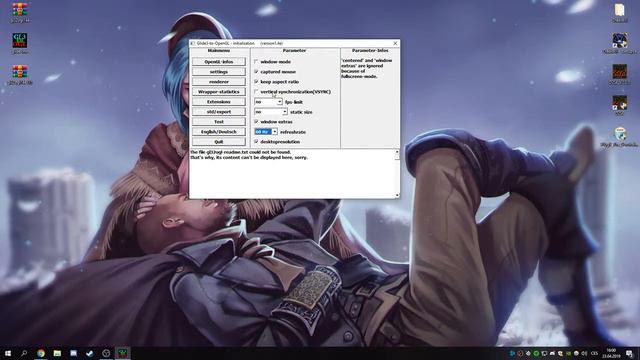640x360 pixels.
Task: Open the static size dropdown
Action: tap(284, 112)
